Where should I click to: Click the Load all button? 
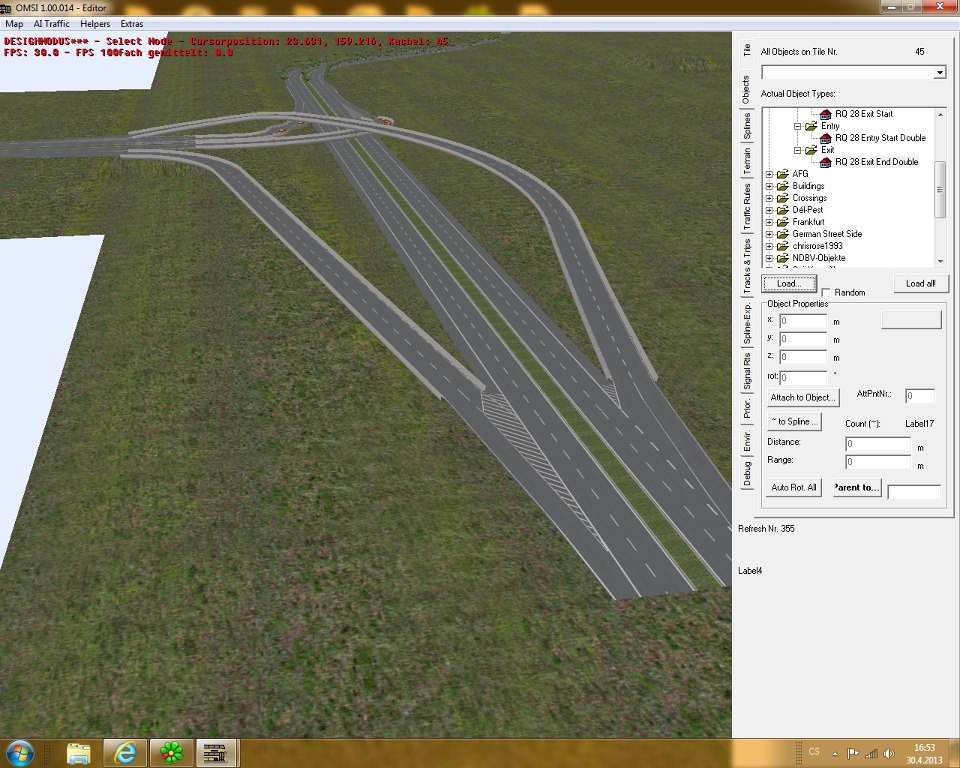pos(920,284)
